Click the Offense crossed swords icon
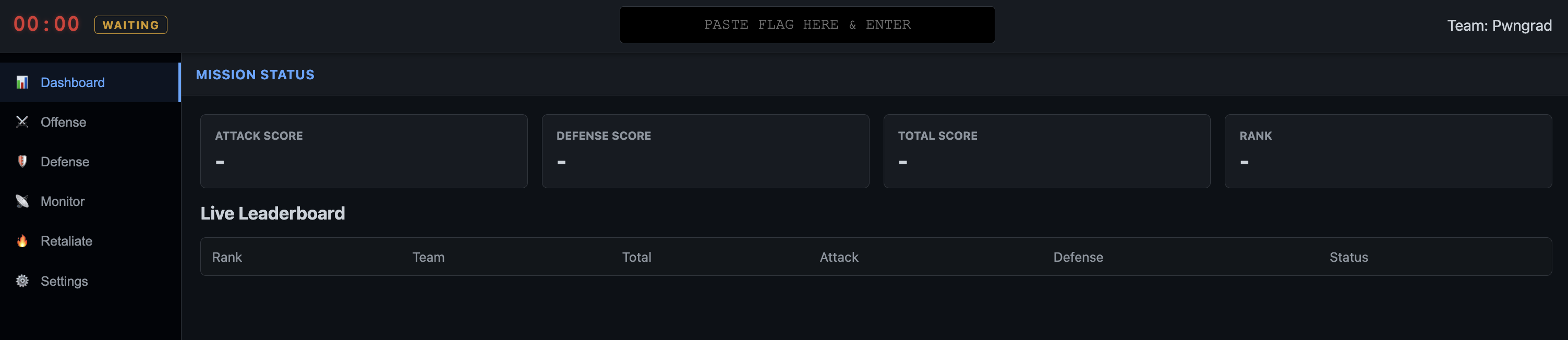1568x340 pixels. (x=22, y=122)
